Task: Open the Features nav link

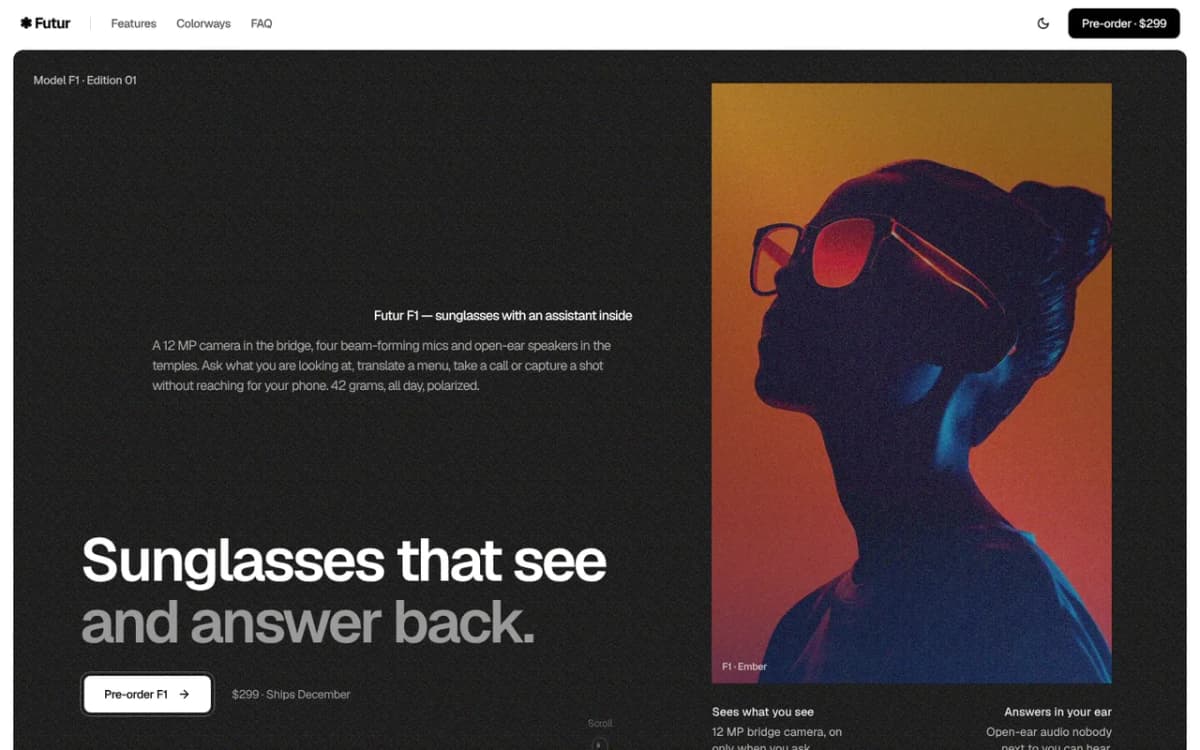Action: [x=133, y=23]
